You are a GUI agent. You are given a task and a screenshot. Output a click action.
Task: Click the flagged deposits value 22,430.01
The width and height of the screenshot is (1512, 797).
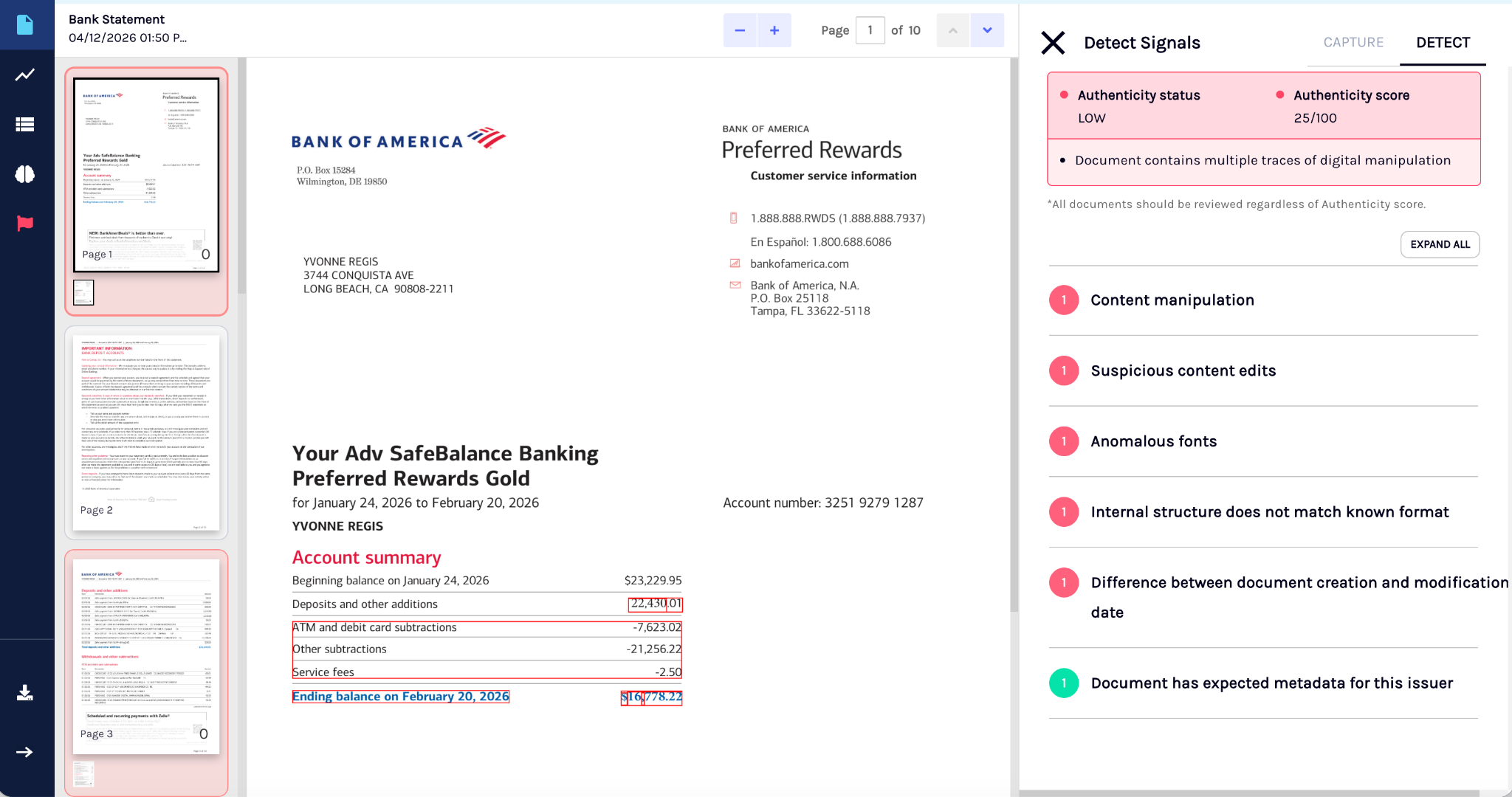[656, 604]
